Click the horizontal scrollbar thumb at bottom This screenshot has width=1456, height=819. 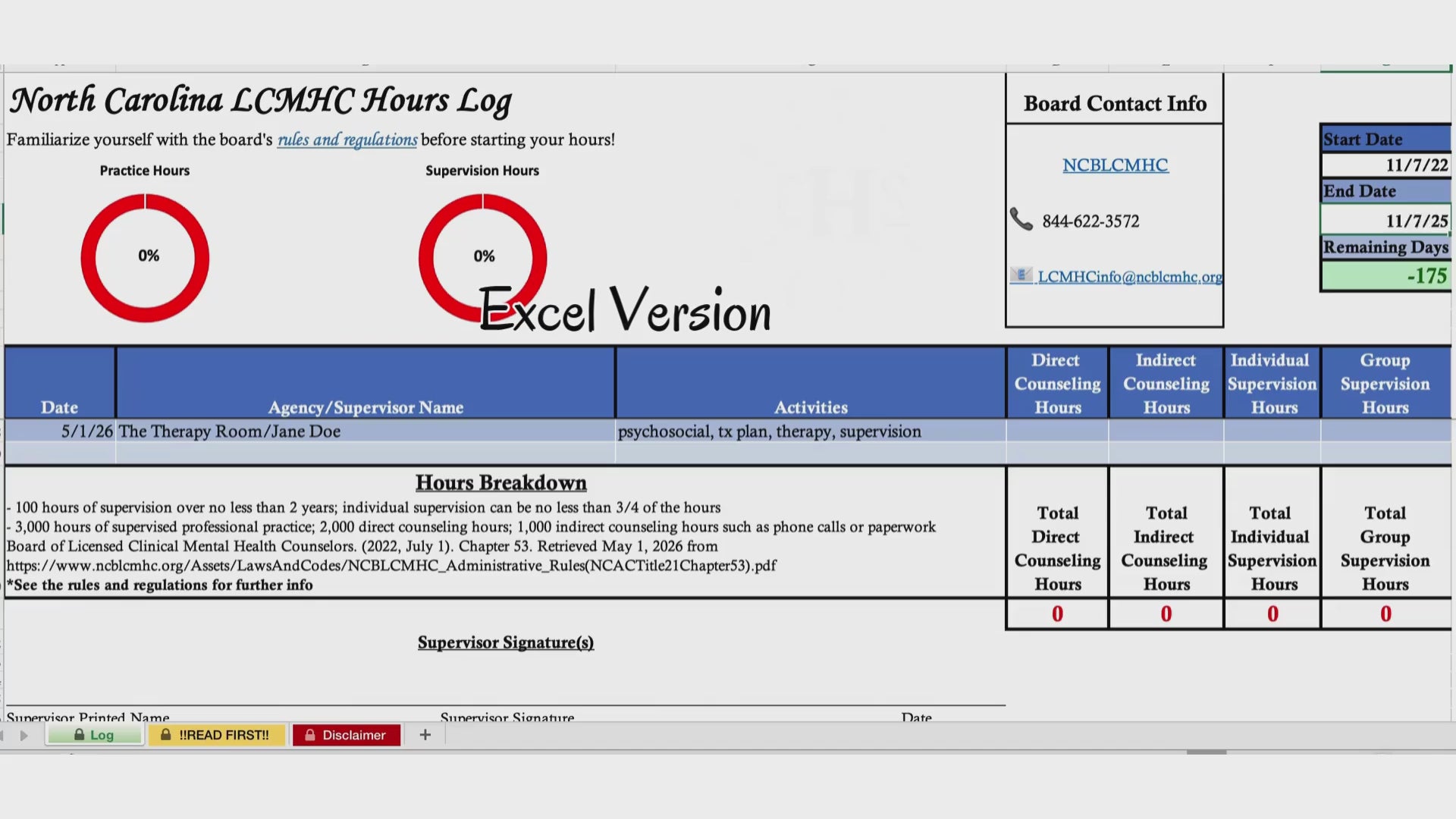(1207, 752)
